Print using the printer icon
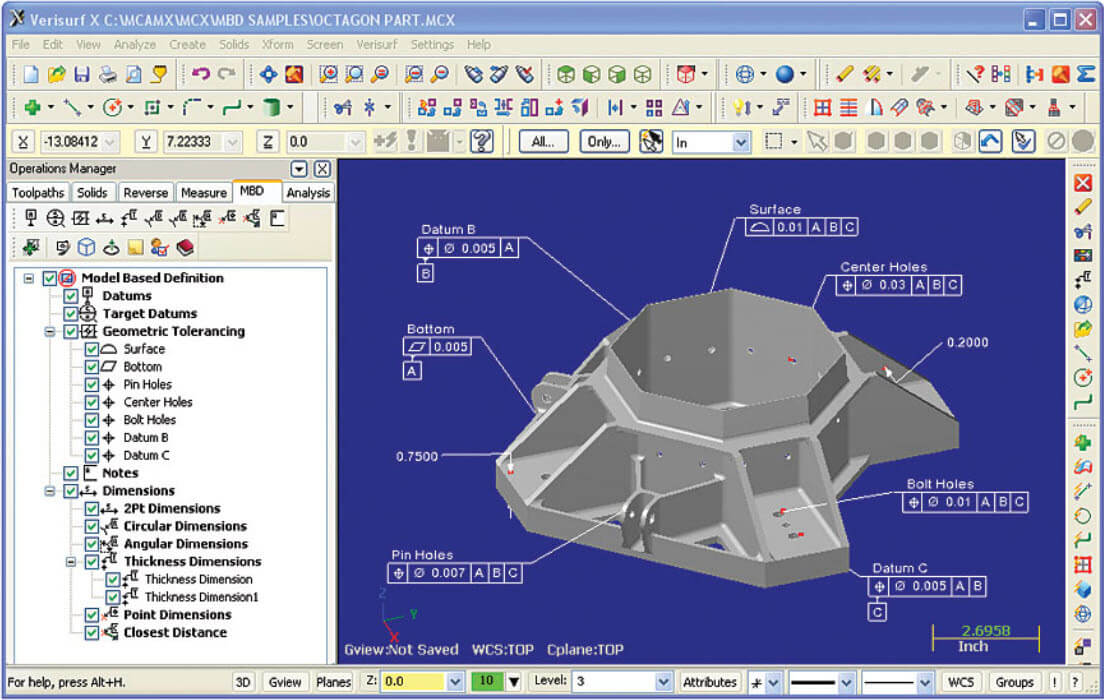1104x700 pixels. pyautogui.click(x=107, y=74)
